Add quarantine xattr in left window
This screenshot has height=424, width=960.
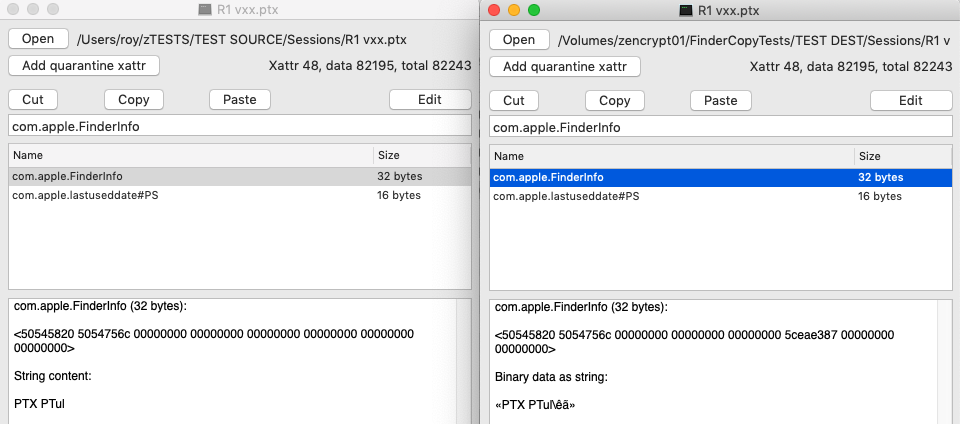pos(84,66)
